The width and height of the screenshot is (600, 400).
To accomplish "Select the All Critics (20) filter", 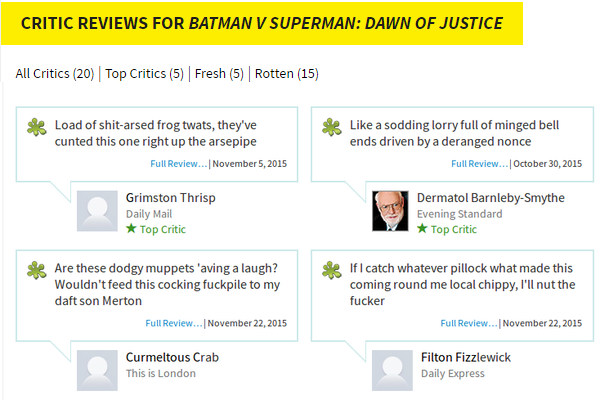I will tap(55, 73).
